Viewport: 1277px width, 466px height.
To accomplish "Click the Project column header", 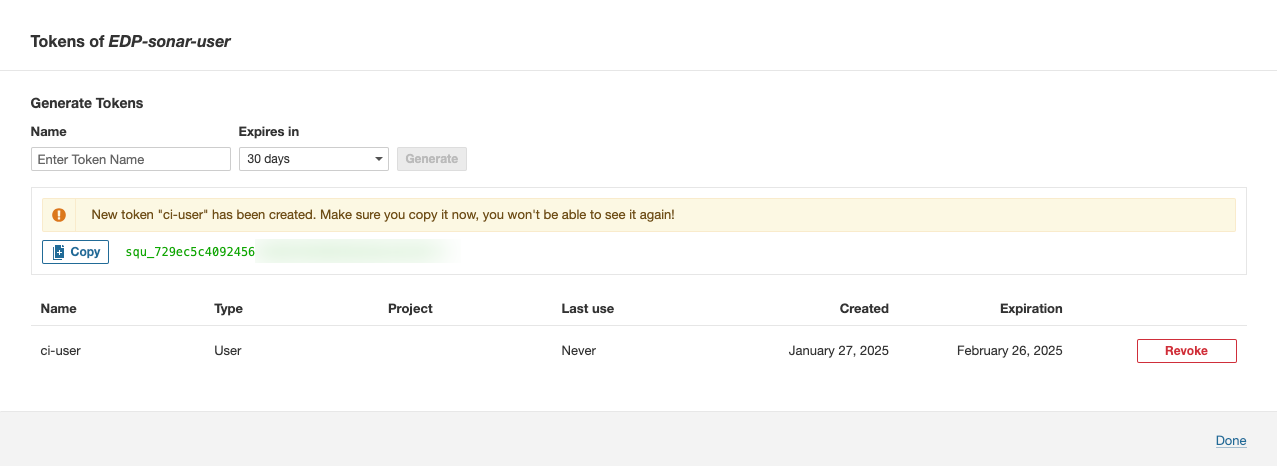I will click(x=410, y=308).
